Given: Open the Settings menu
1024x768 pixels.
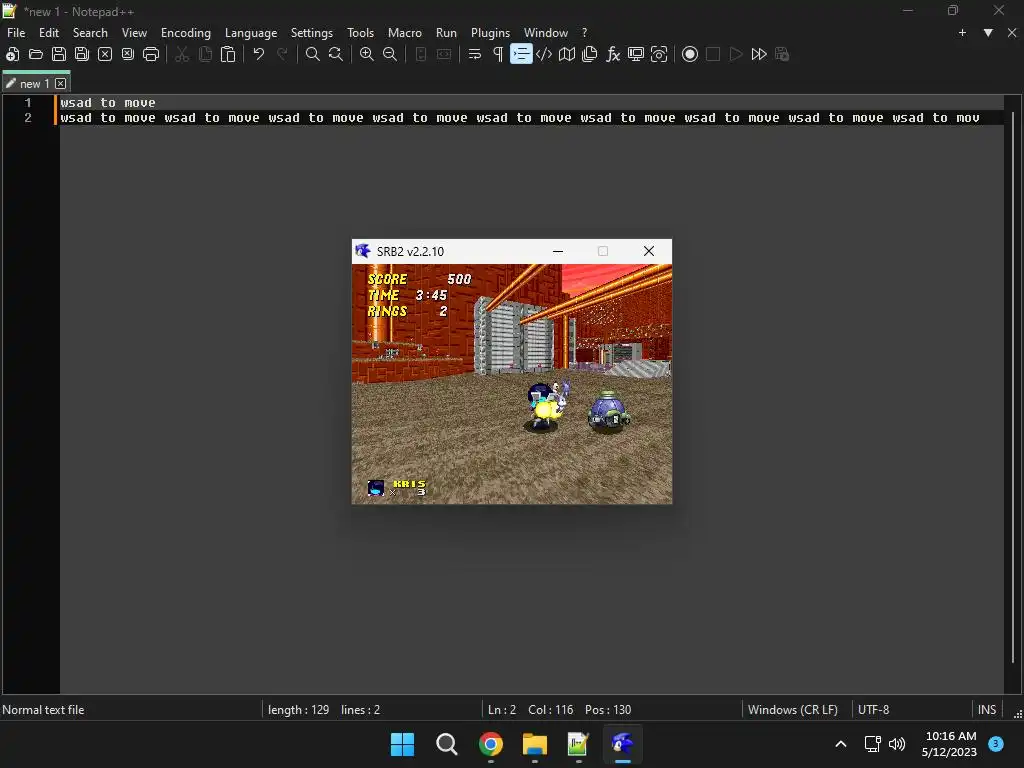Looking at the screenshot, I should [312, 33].
